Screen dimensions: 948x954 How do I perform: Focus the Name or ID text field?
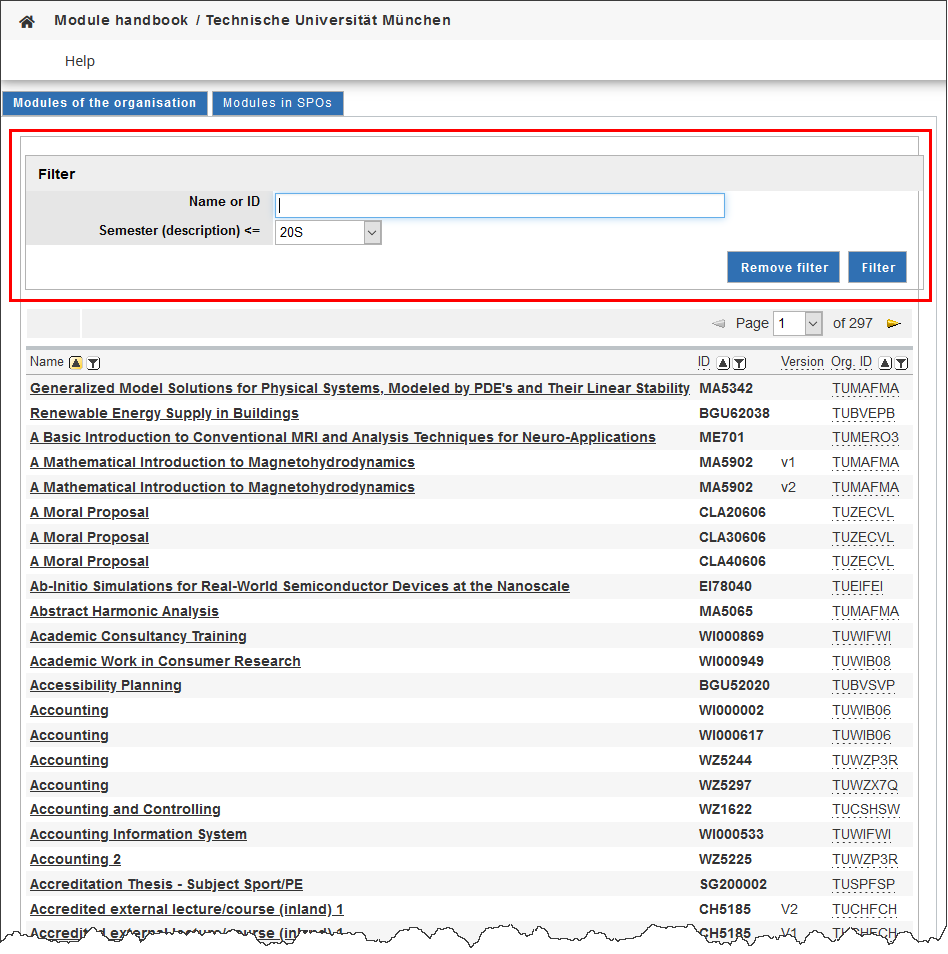[x=499, y=205]
